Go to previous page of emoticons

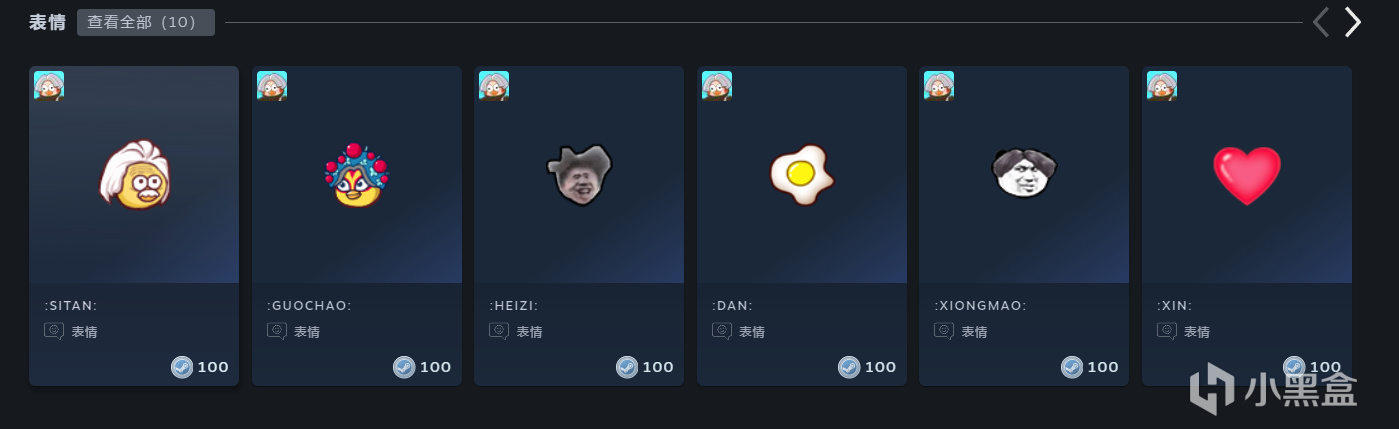(1320, 22)
